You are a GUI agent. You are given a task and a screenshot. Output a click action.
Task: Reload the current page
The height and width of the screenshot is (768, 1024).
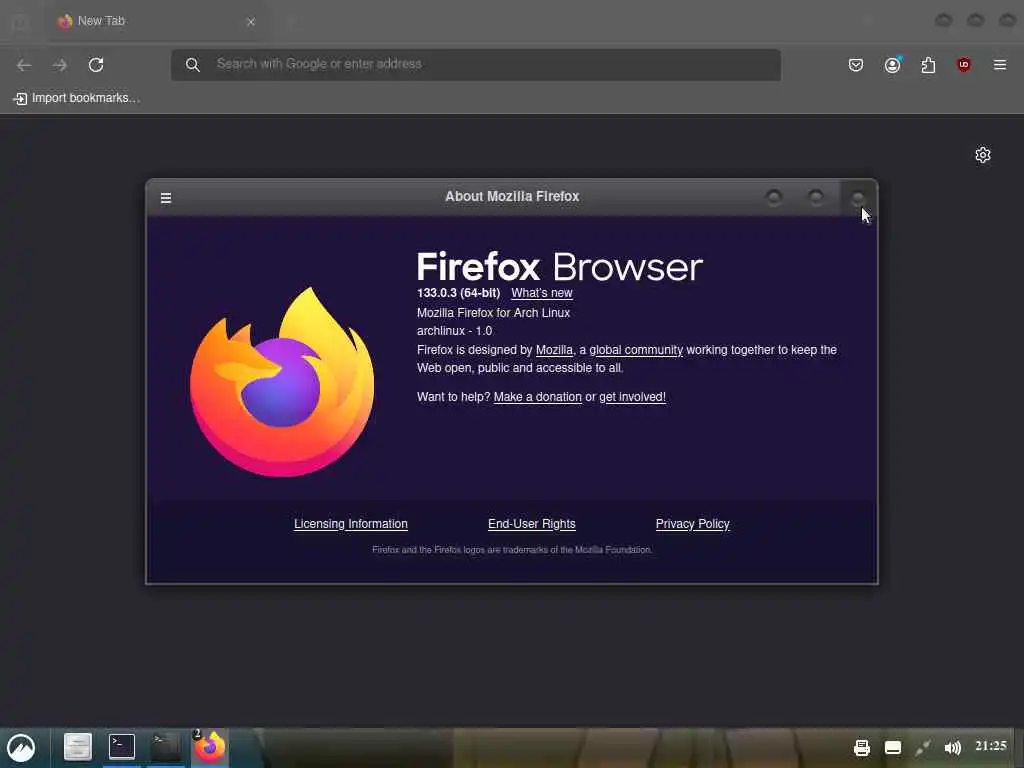pos(96,65)
